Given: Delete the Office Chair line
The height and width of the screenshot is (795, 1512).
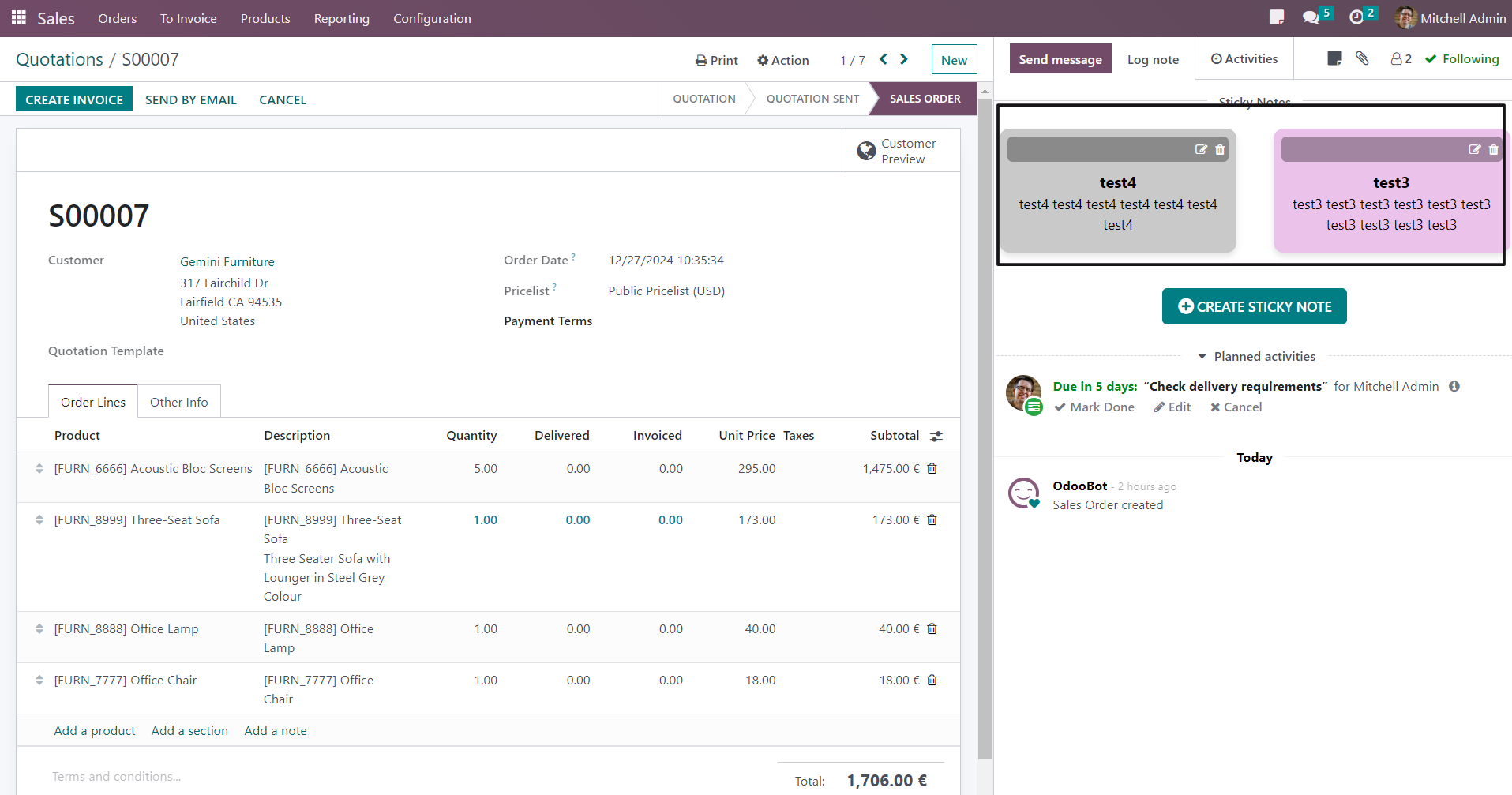Looking at the screenshot, I should click(932, 680).
